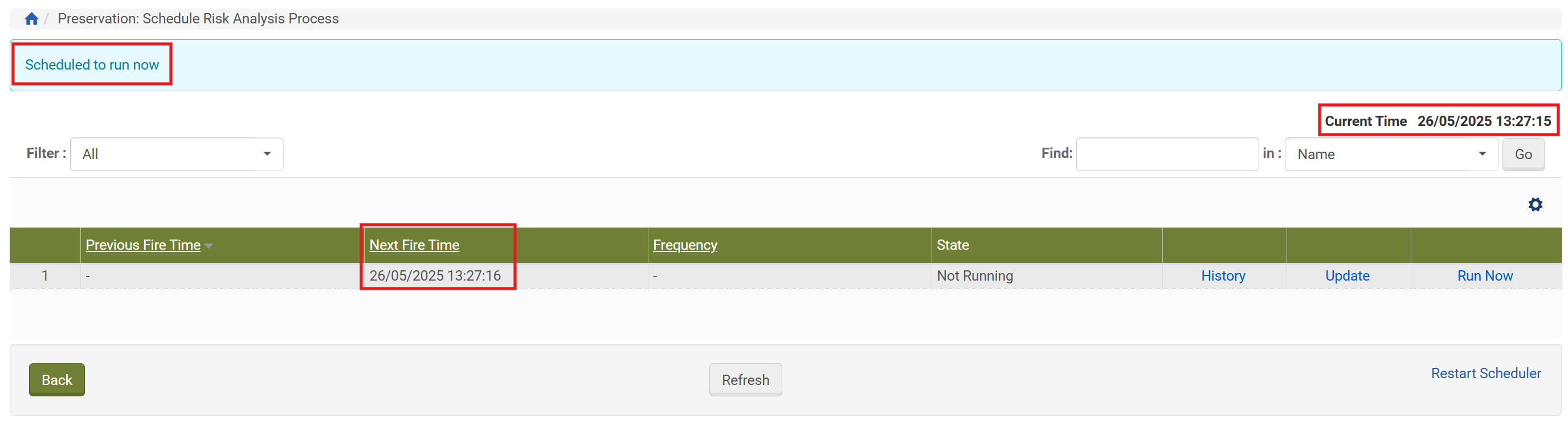Select row 1 in the schedule table

coord(44,275)
